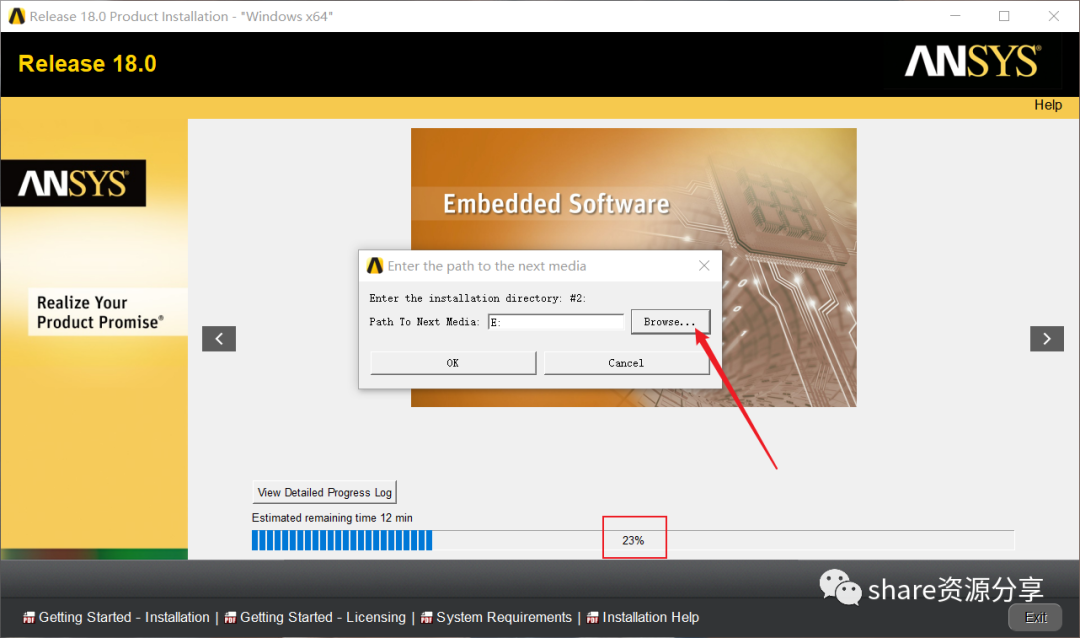This screenshot has height=638, width=1080.
Task: Click the PDF icon beside Getting Started - Installation
Action: click(29, 618)
